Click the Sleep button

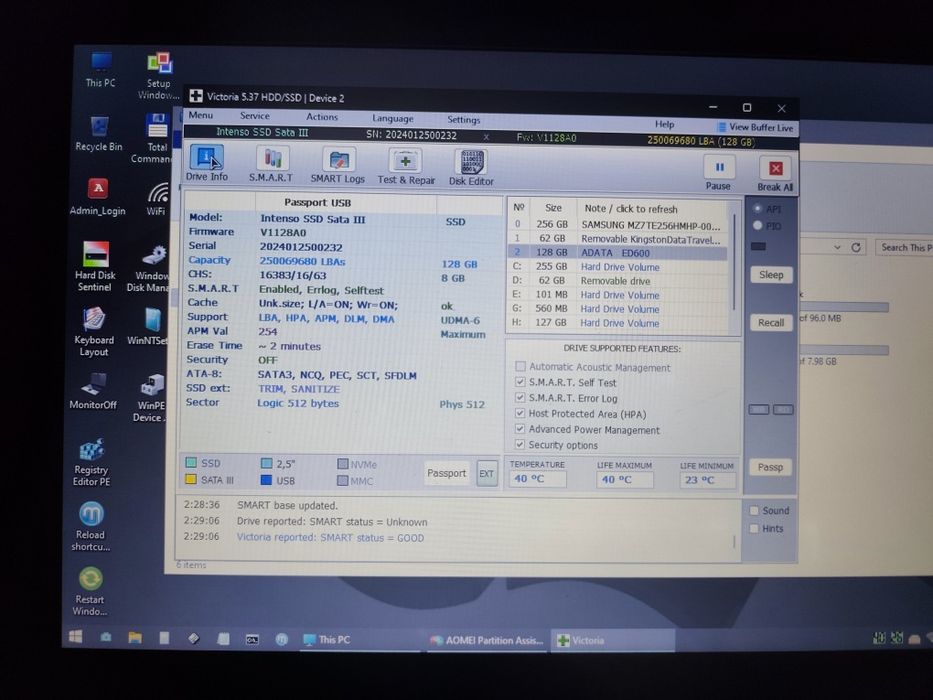(x=771, y=274)
